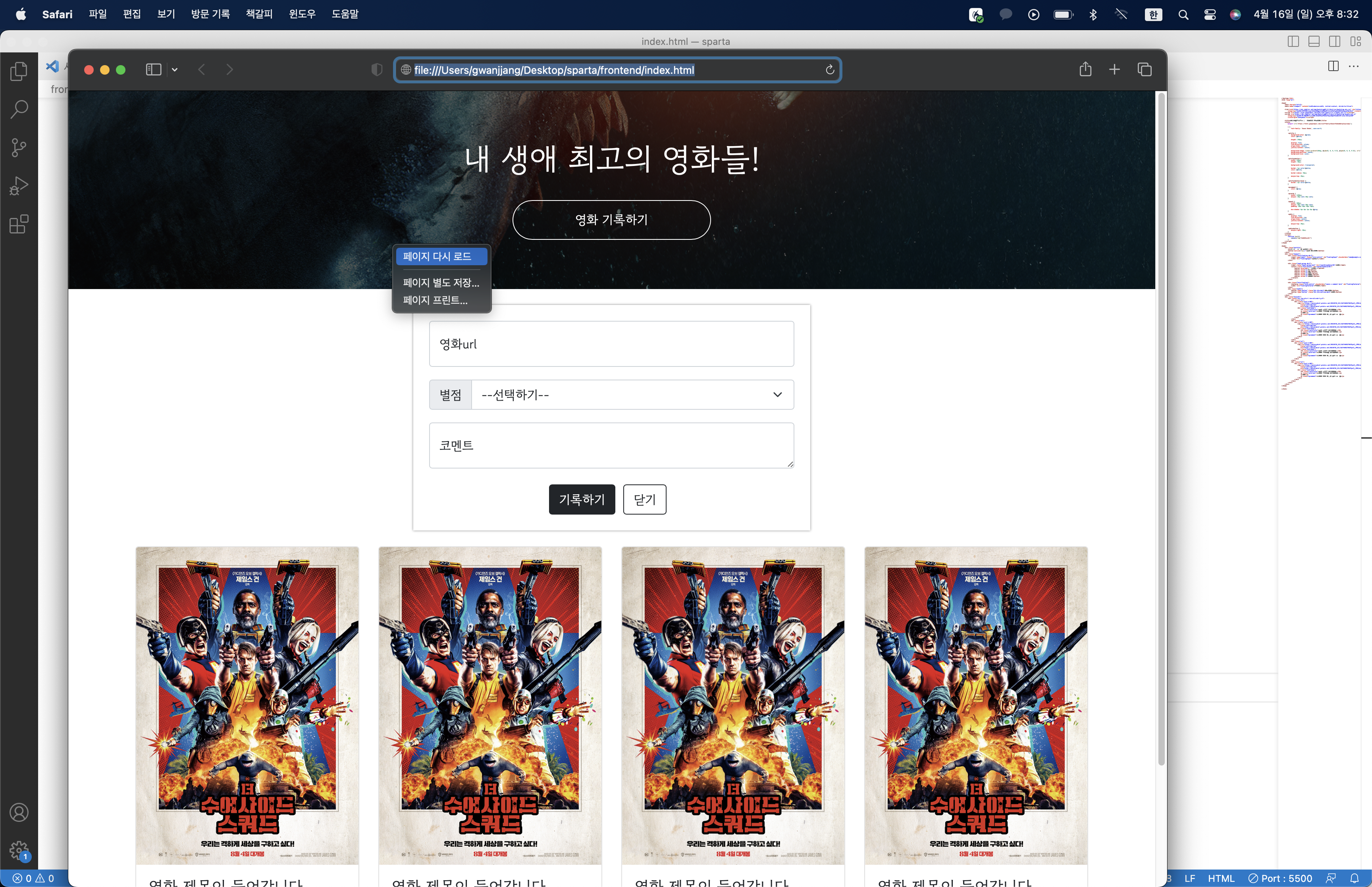Click Spotlight search icon in menu bar

point(1183,14)
